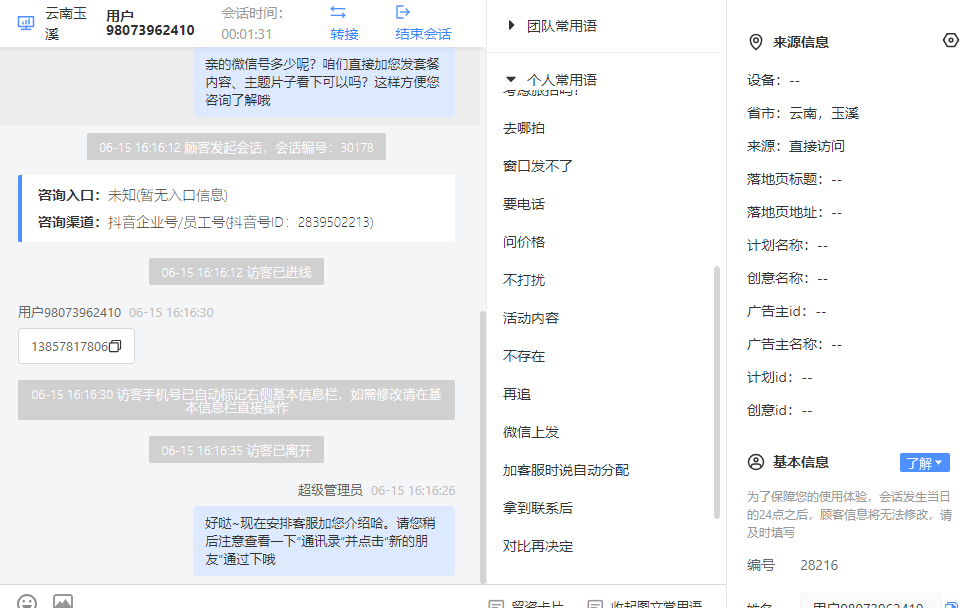The image size is (977, 608).
Task: Click the 设备 field in 来源信息
Action: click(773, 80)
